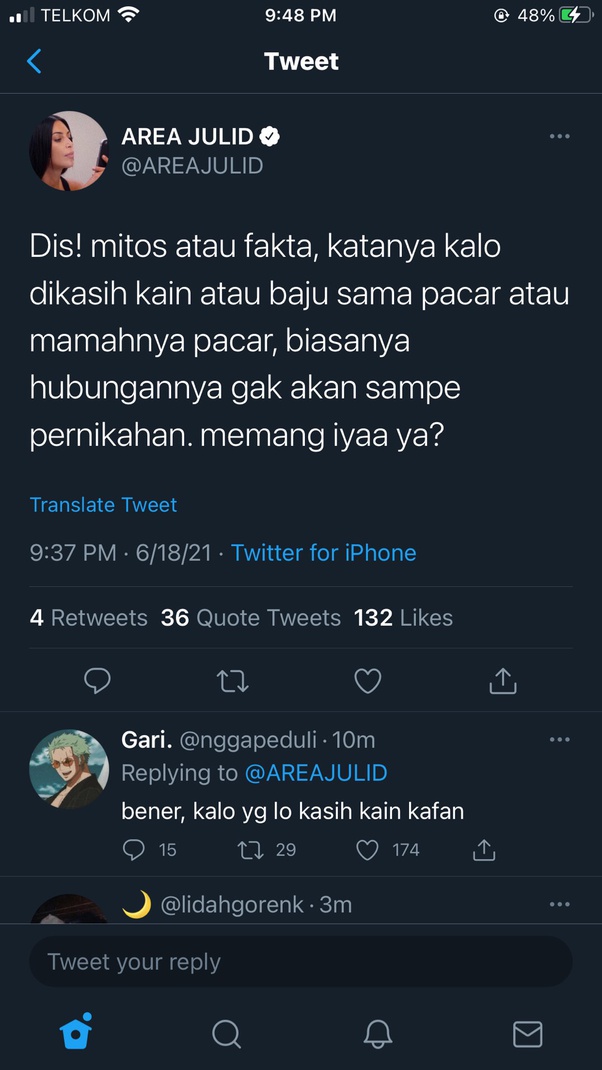Retweet Gari's reply with 29 retweets
The width and height of the screenshot is (602, 1070).
[x=251, y=850]
